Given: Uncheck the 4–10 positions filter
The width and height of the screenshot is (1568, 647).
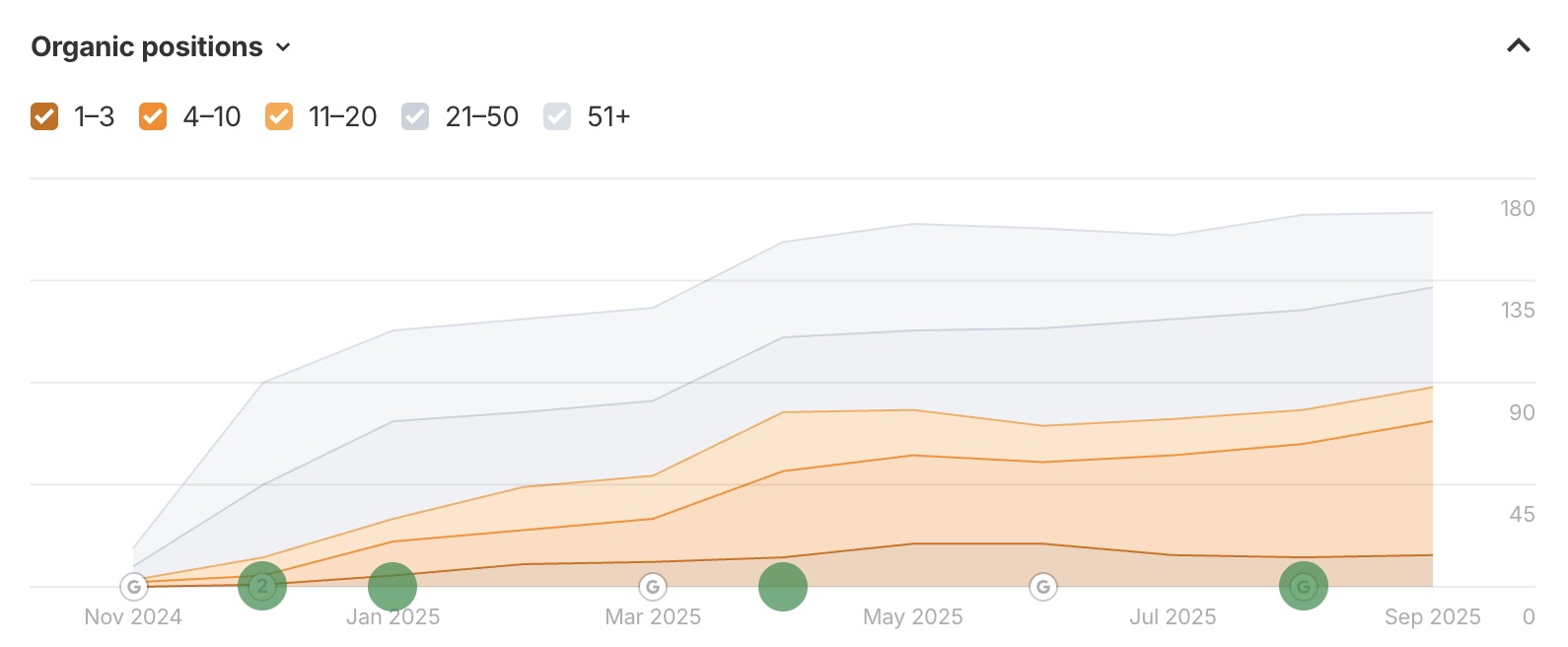Looking at the screenshot, I should pos(153,116).
